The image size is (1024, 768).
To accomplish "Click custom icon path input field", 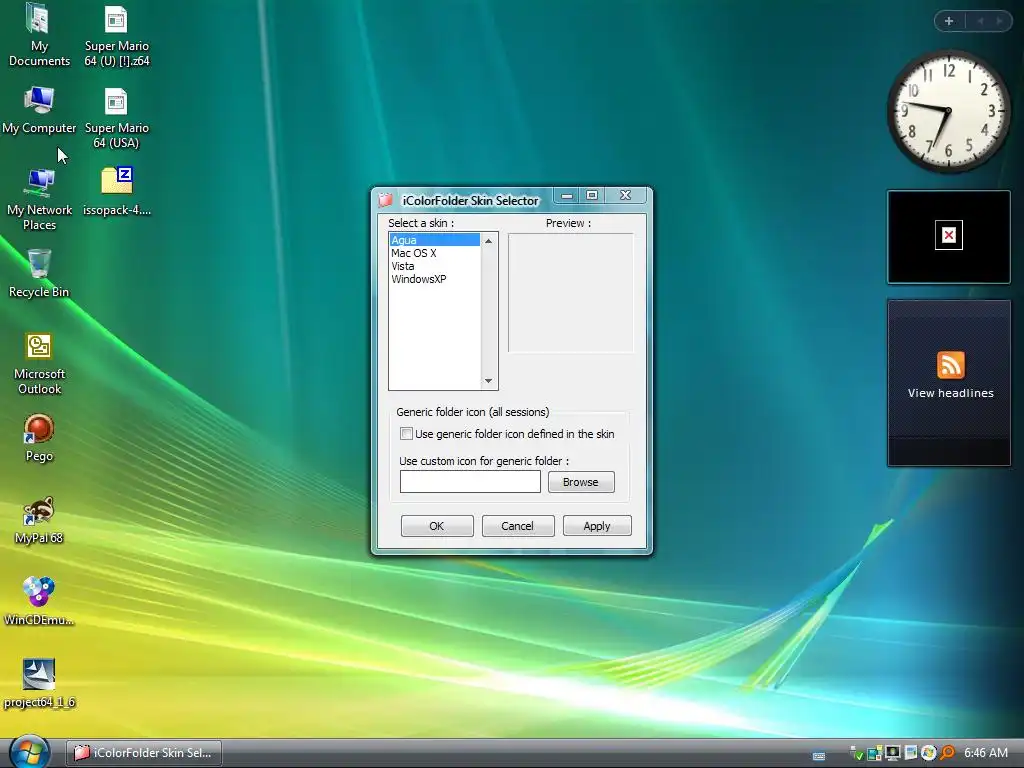I will click(x=470, y=482).
